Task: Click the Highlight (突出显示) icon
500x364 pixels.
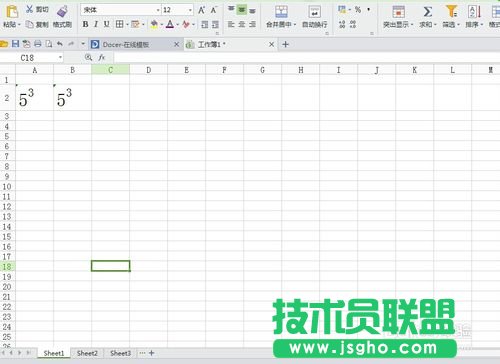Action: tap(398, 12)
